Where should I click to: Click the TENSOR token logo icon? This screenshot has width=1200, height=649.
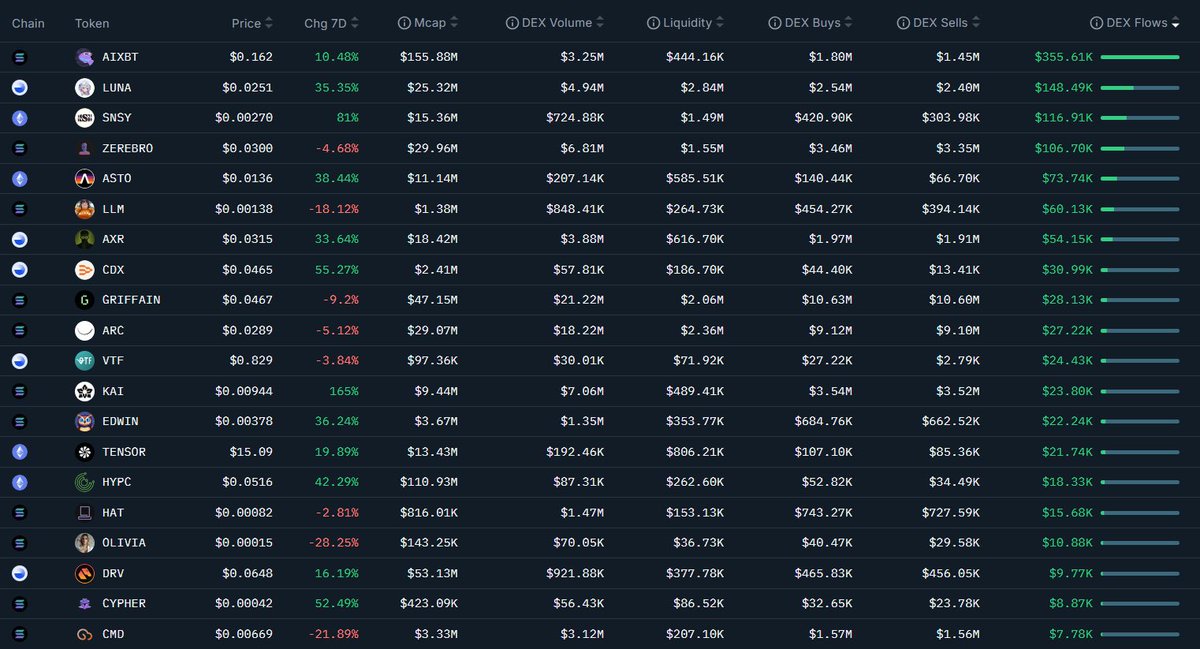click(x=85, y=452)
